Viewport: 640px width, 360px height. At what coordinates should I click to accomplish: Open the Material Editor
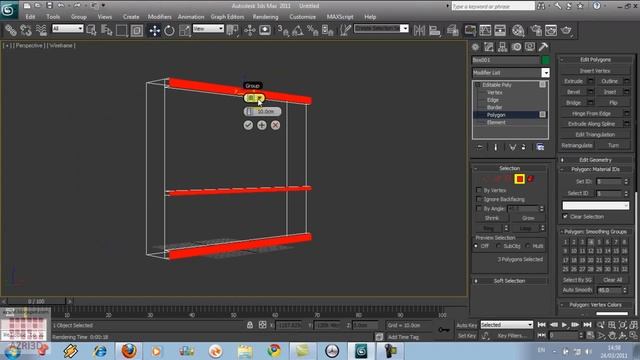point(518,31)
